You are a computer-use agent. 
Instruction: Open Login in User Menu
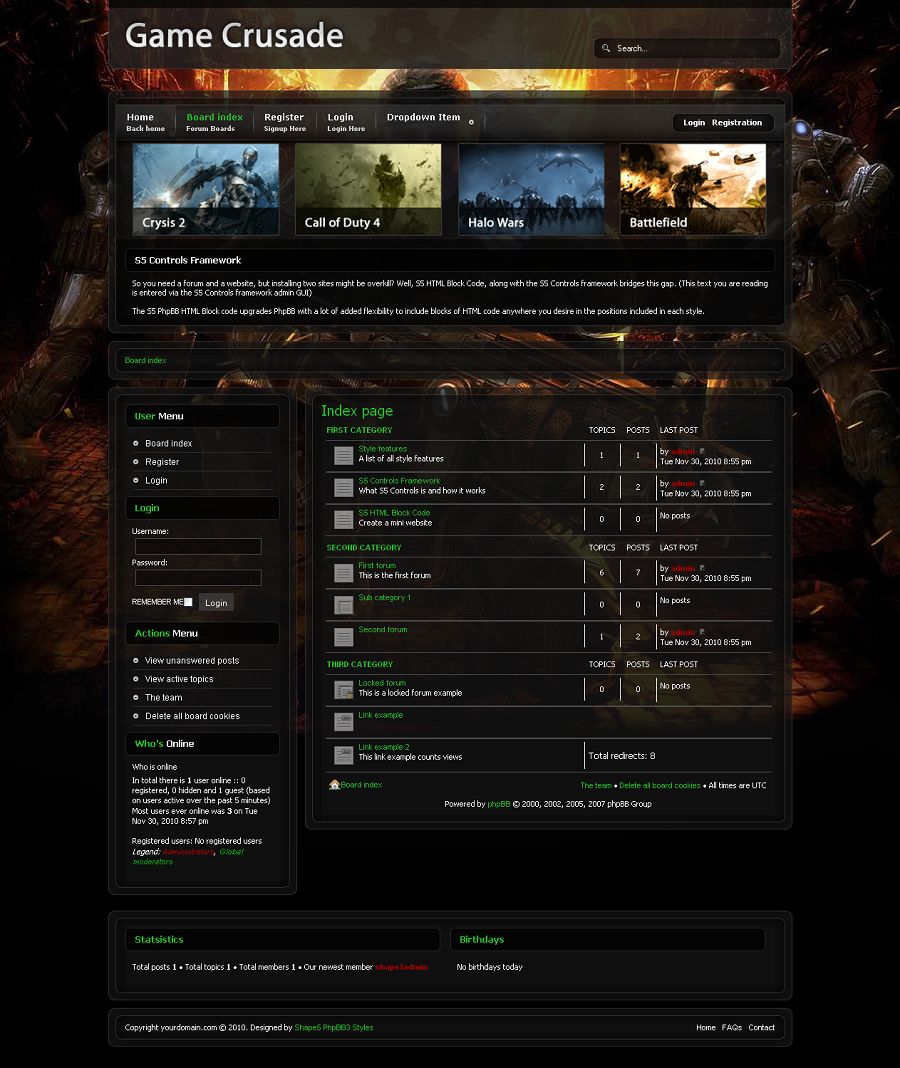tap(156, 480)
